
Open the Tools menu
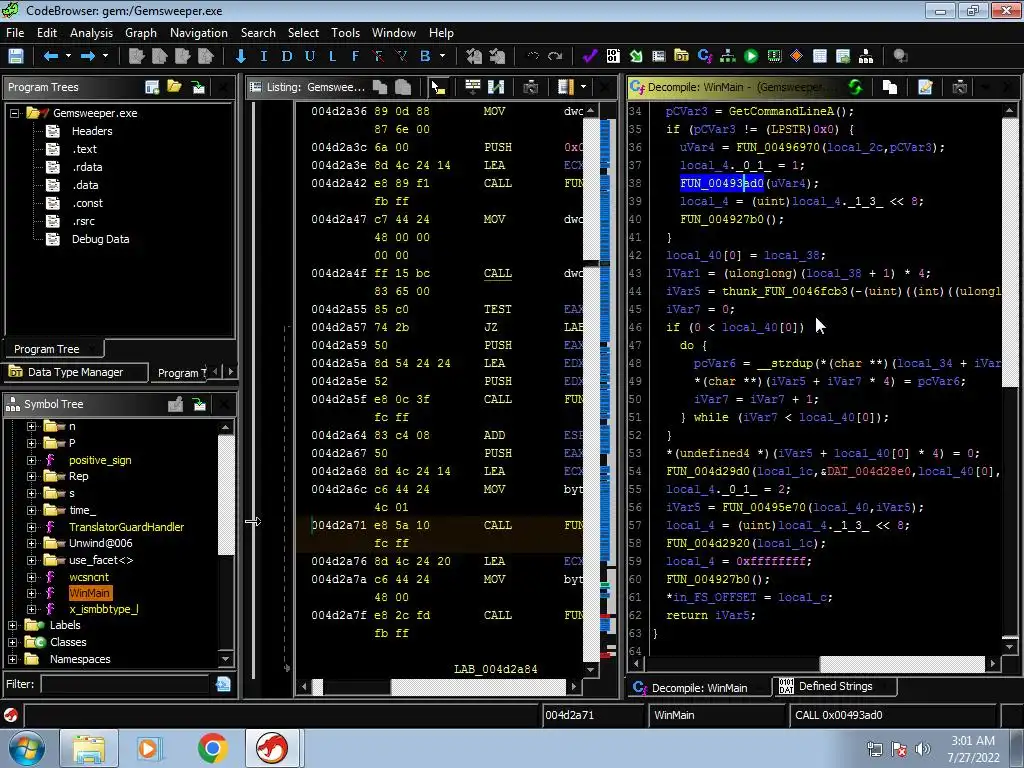point(345,33)
